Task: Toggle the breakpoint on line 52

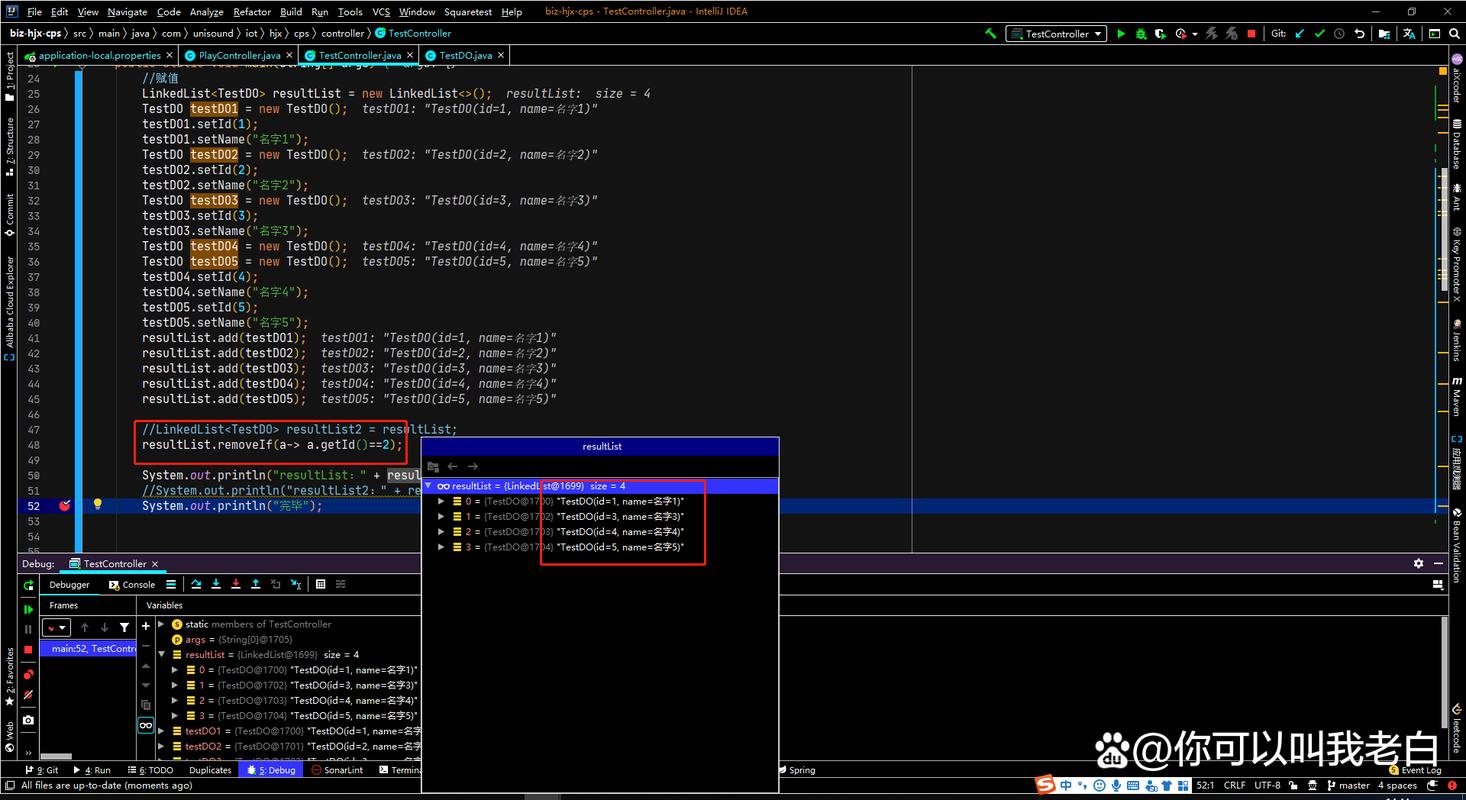Action: pyautogui.click(x=65, y=506)
